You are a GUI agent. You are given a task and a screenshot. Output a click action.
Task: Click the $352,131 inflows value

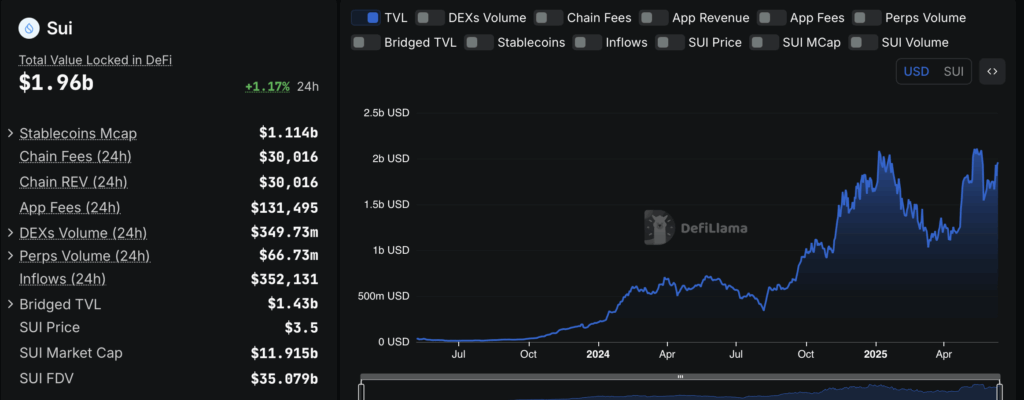point(284,279)
